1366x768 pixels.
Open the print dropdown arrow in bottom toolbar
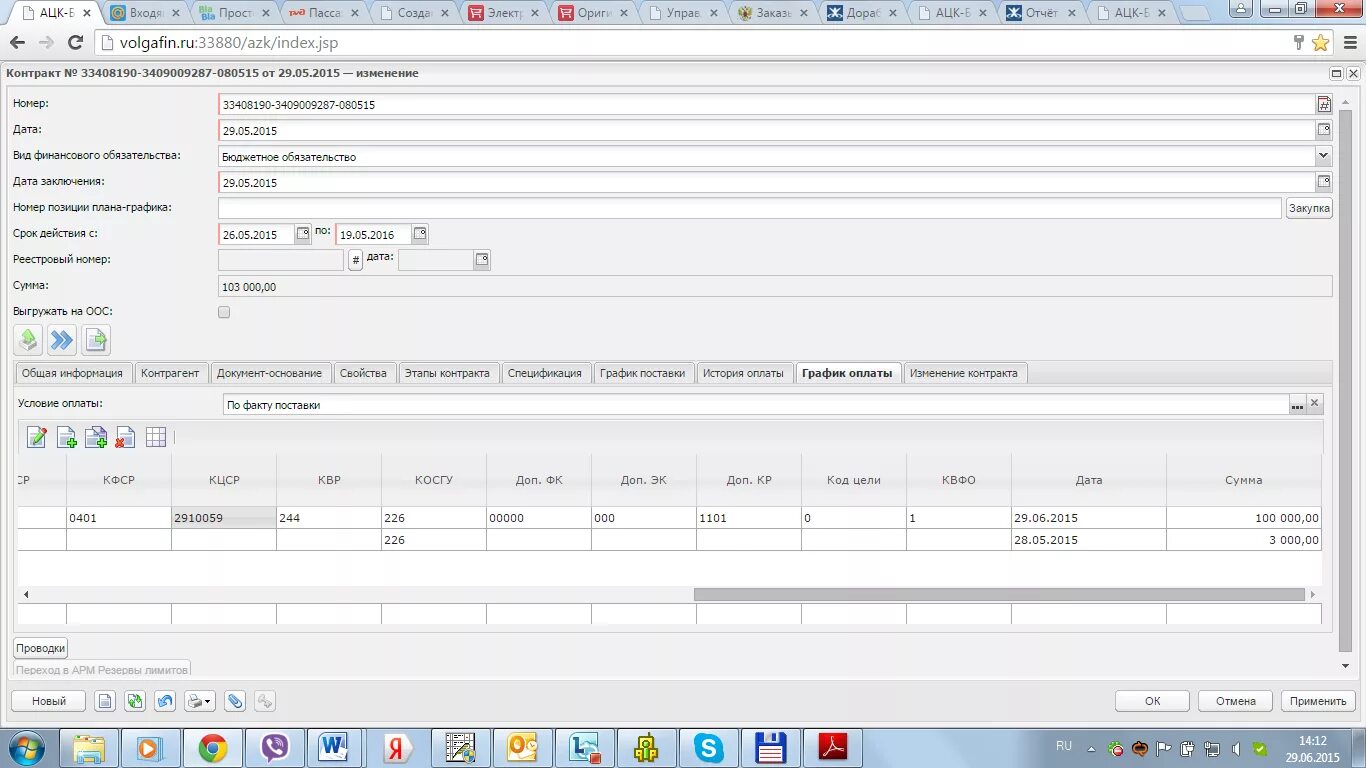[x=209, y=702]
